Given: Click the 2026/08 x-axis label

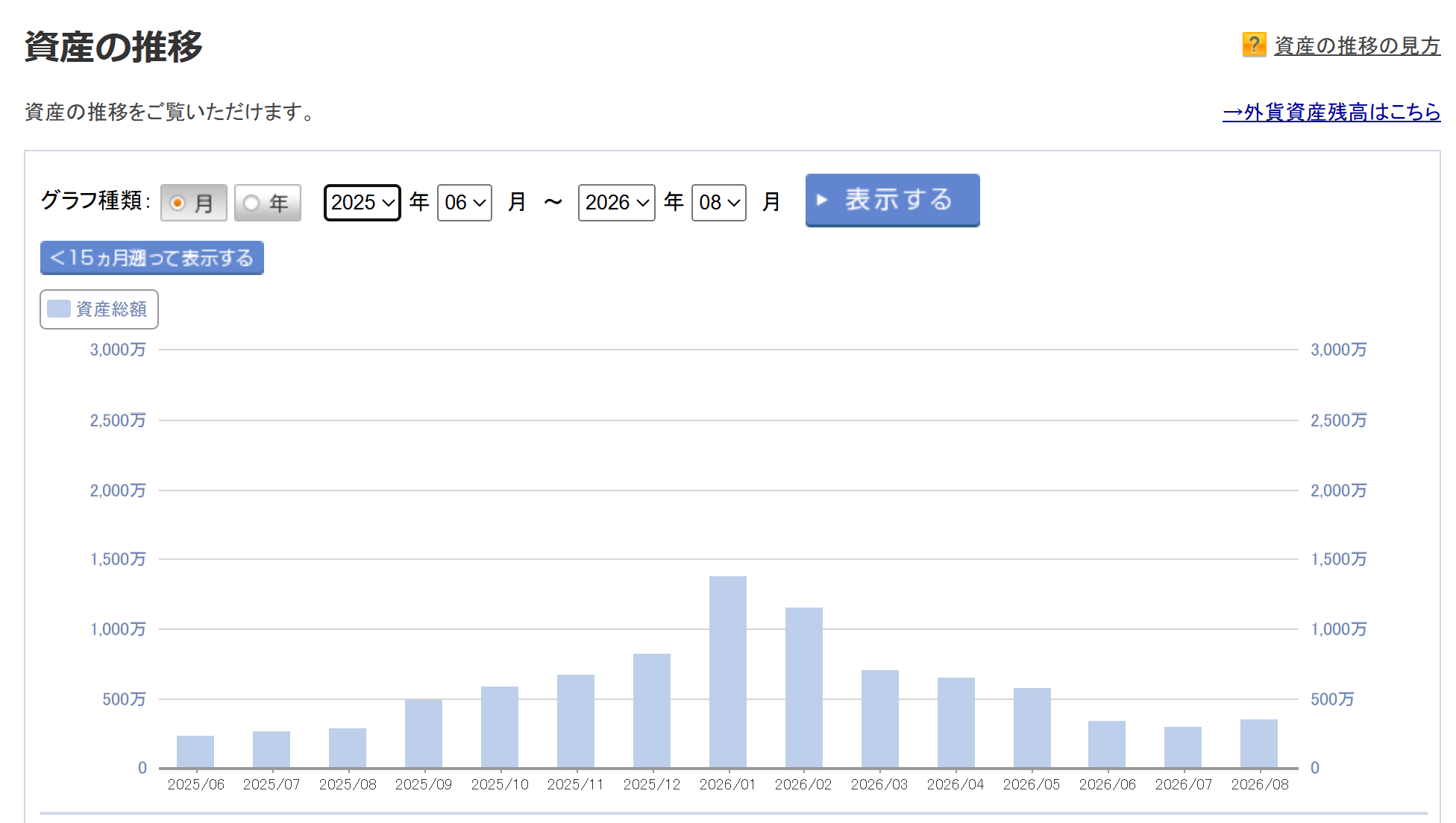Looking at the screenshot, I should point(1260,784).
